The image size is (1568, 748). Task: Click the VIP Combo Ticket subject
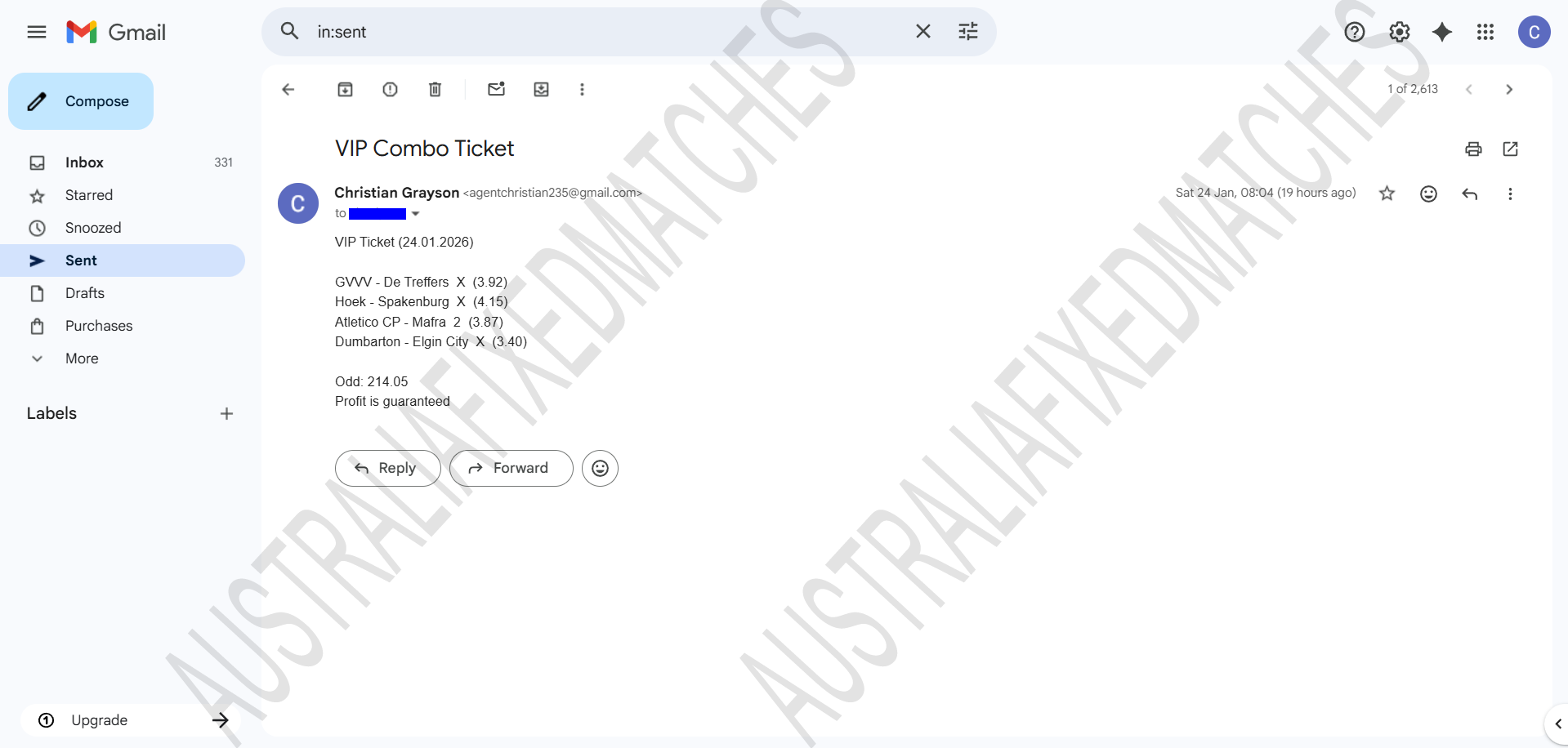[425, 149]
